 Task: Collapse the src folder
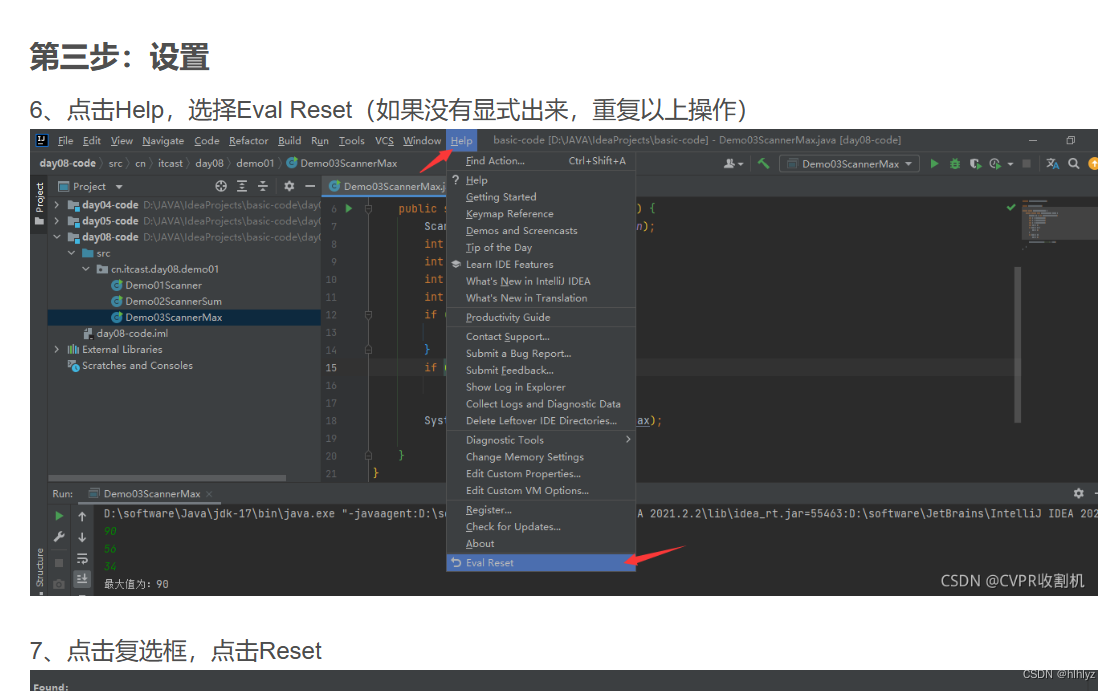[x=72, y=253]
